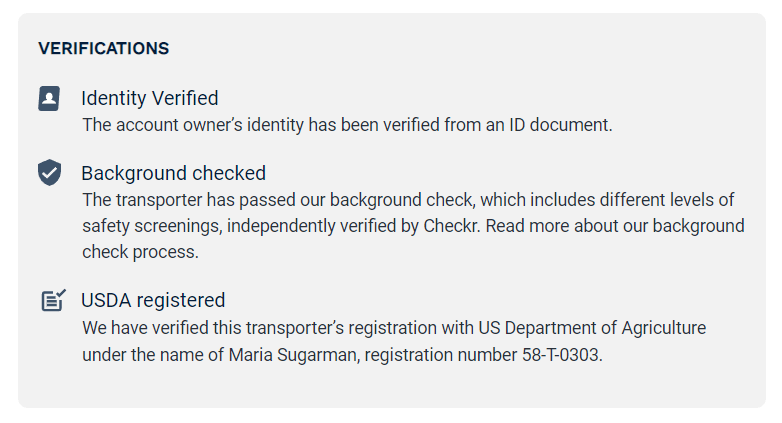Click the words 'check process.' on last line
This screenshot has width=782, height=423.
[140, 252]
